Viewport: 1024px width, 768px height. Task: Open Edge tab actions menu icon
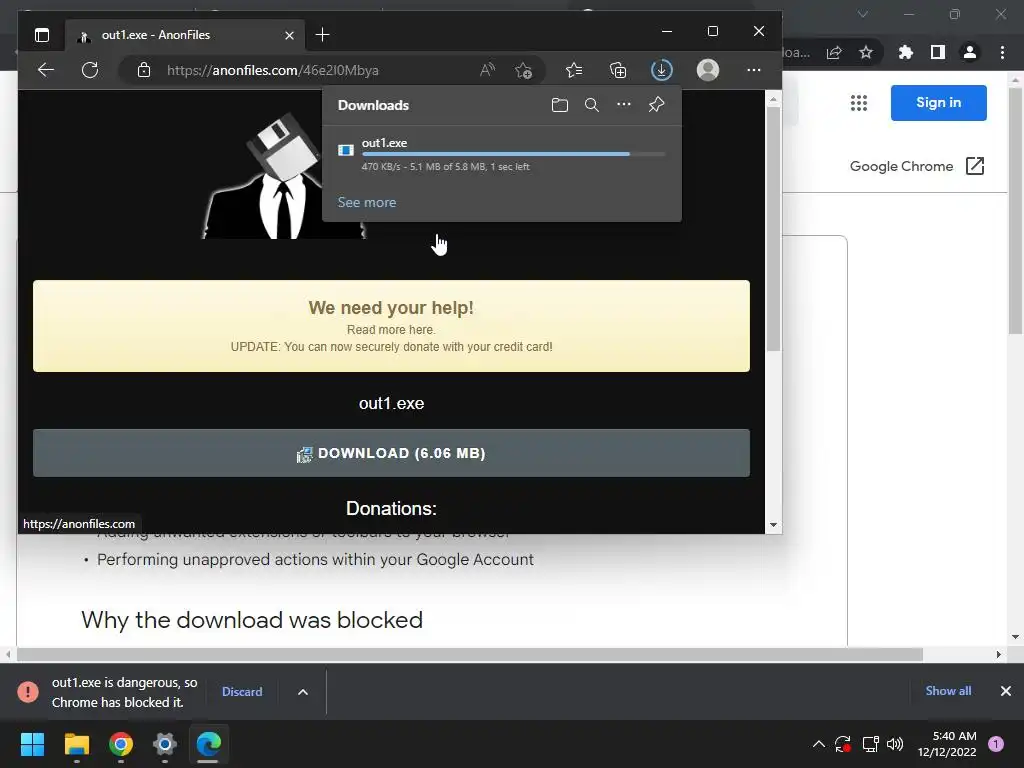coord(42,35)
